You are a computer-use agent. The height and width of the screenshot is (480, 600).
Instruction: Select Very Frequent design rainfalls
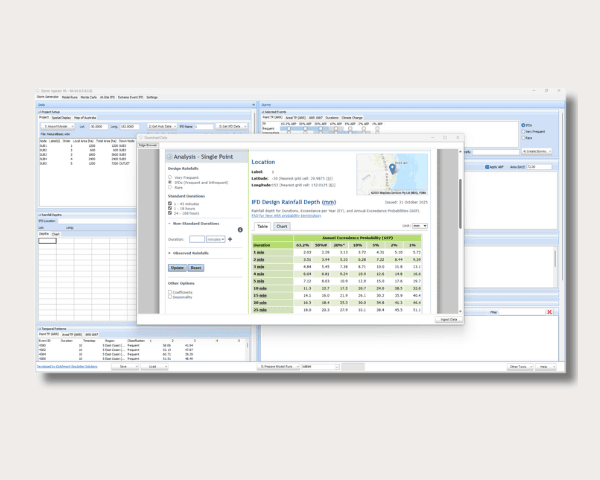pyautogui.click(x=171, y=178)
